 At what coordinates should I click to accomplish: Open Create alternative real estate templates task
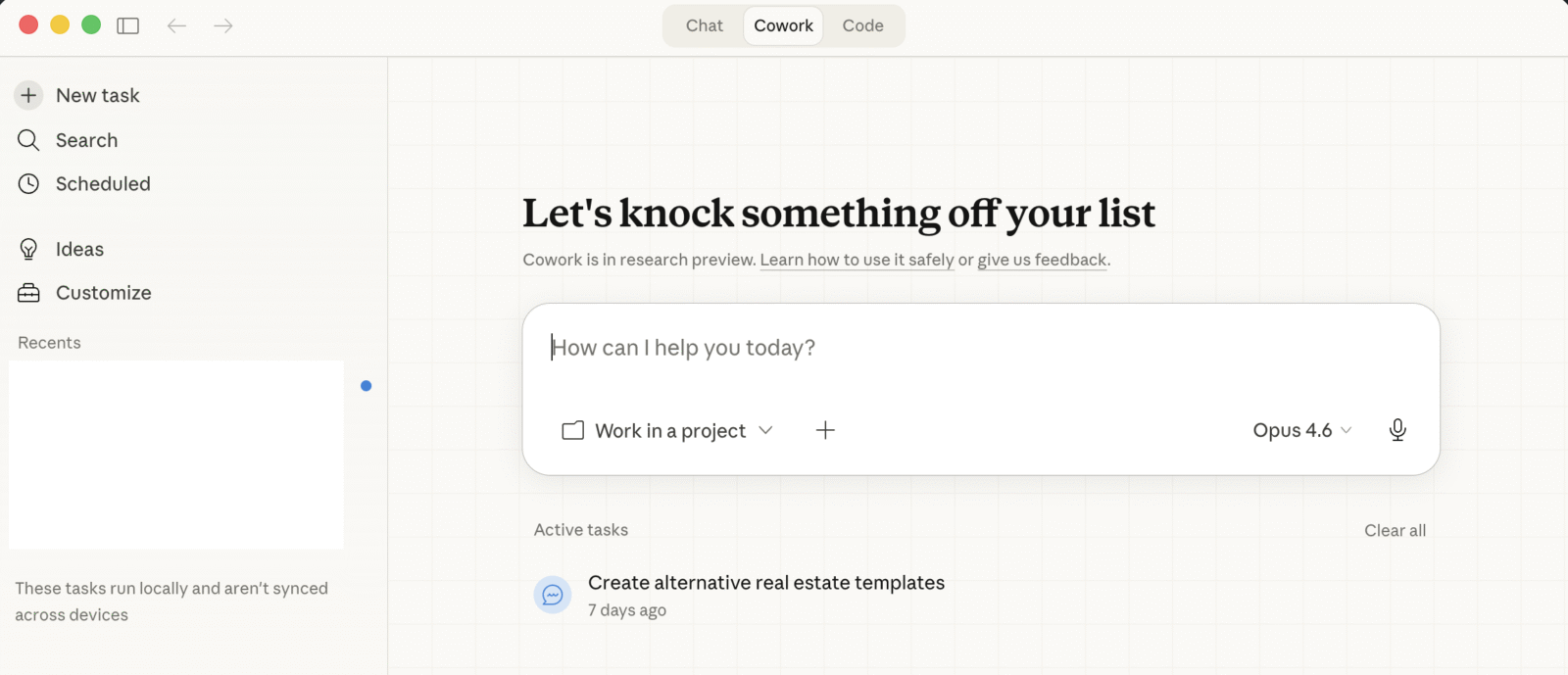coord(765,583)
